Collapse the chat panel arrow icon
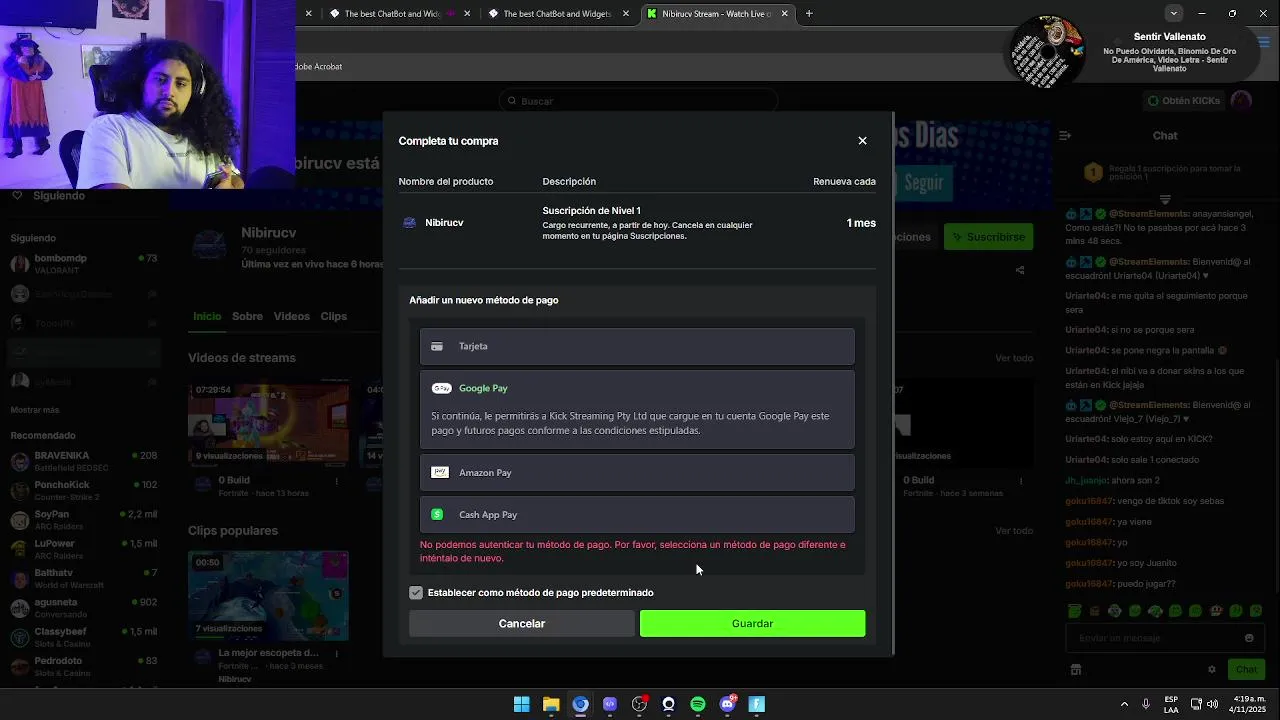The height and width of the screenshot is (720, 1280). click(1065, 135)
